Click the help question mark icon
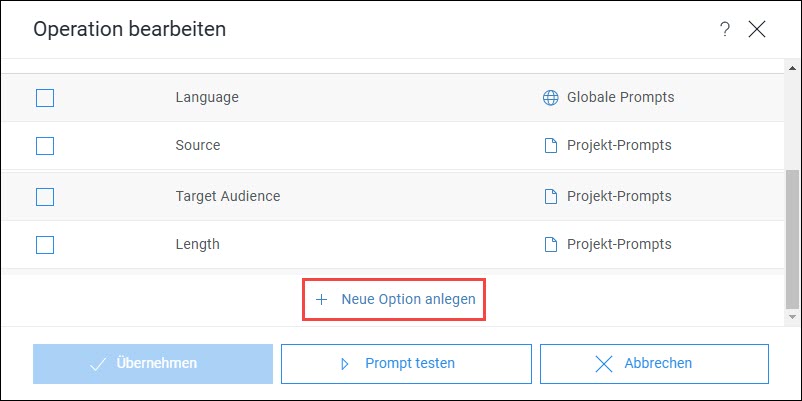The height and width of the screenshot is (401, 802). (724, 30)
